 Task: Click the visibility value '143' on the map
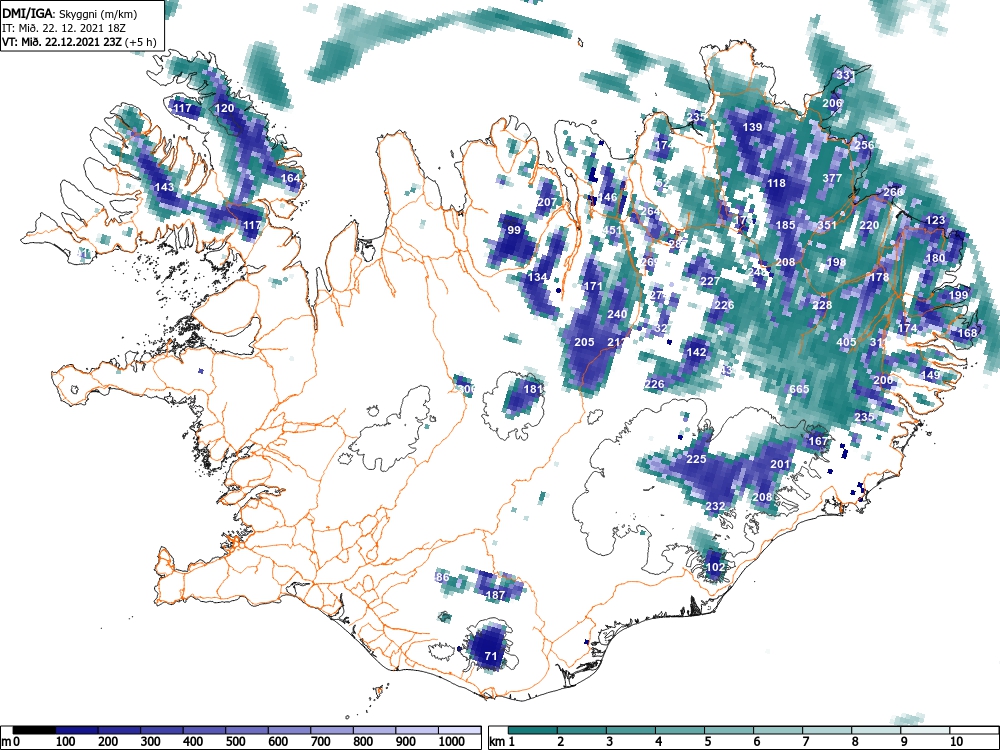[x=164, y=188]
